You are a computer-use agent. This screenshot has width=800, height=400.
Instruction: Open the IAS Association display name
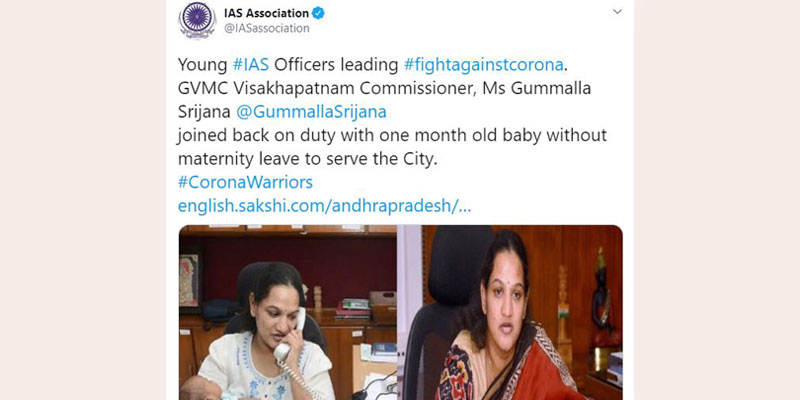coord(266,13)
